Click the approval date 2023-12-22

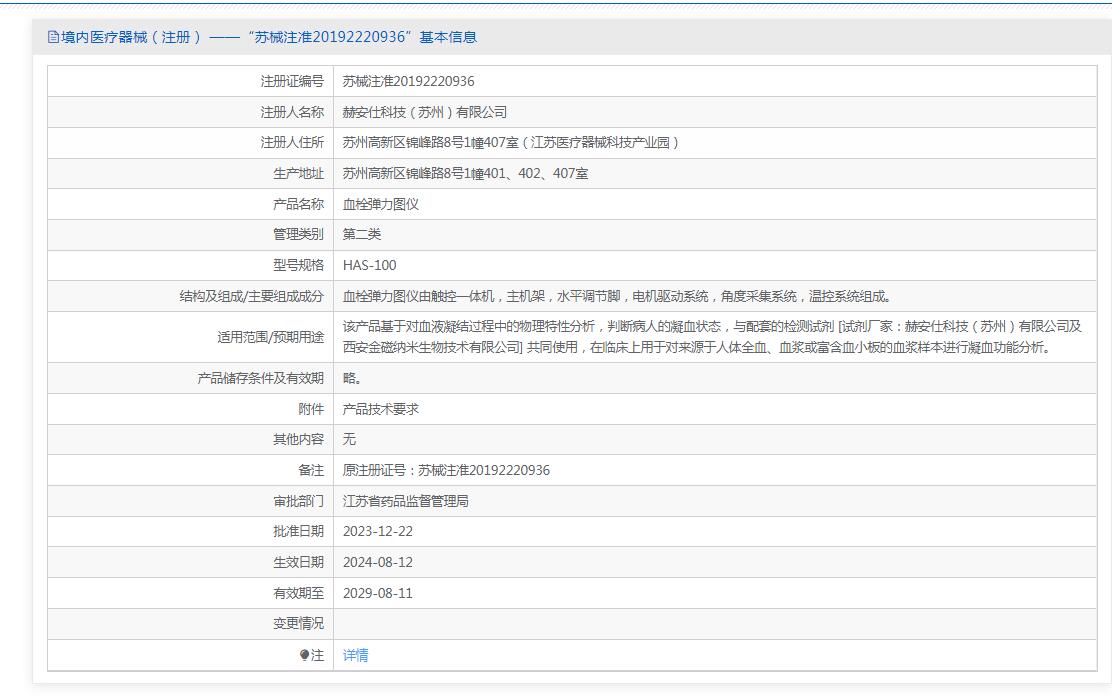[377, 531]
